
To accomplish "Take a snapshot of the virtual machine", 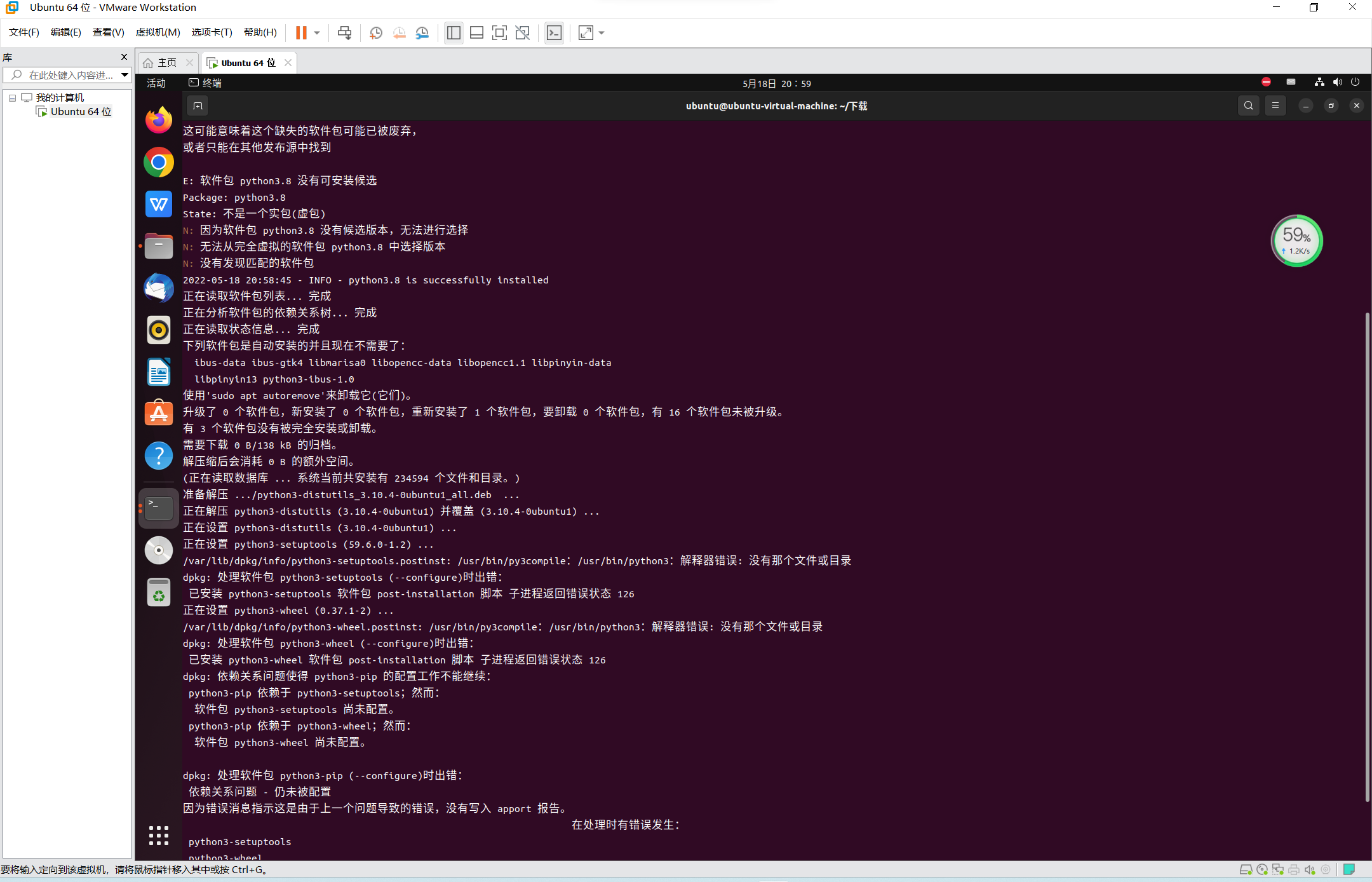I will click(376, 32).
